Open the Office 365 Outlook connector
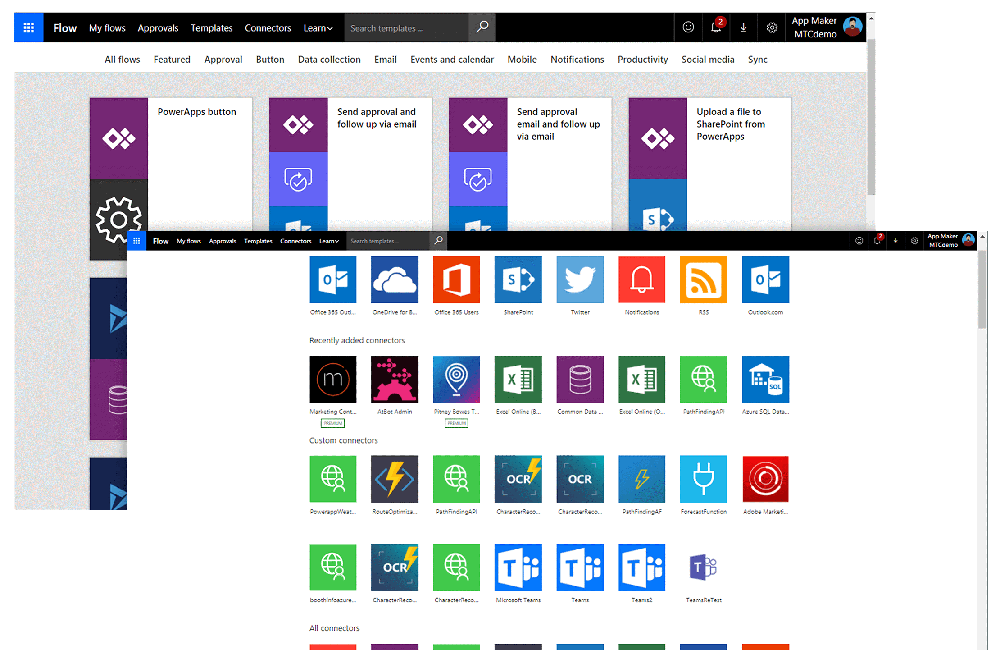 (332, 279)
